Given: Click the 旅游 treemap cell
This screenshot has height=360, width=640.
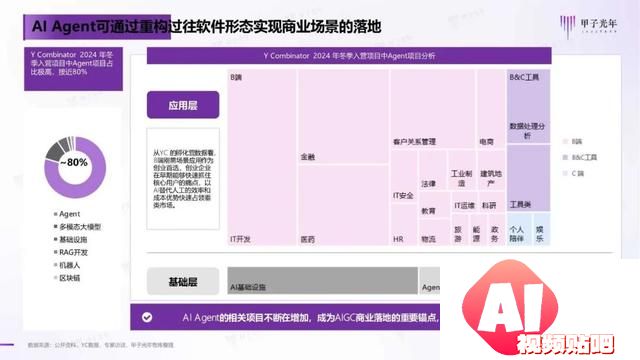Looking at the screenshot, I should 459,229.
